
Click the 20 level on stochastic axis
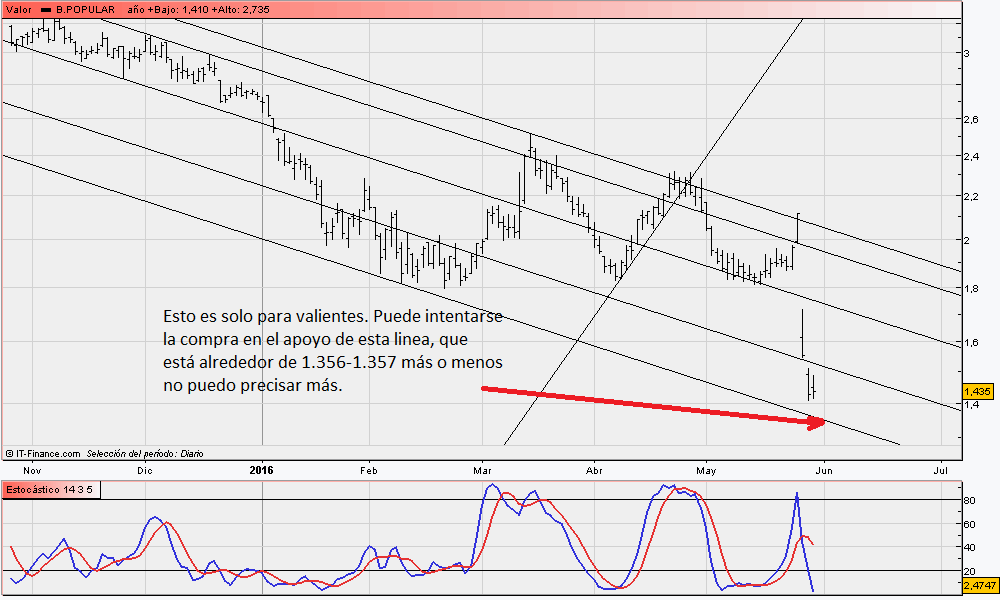(969, 571)
